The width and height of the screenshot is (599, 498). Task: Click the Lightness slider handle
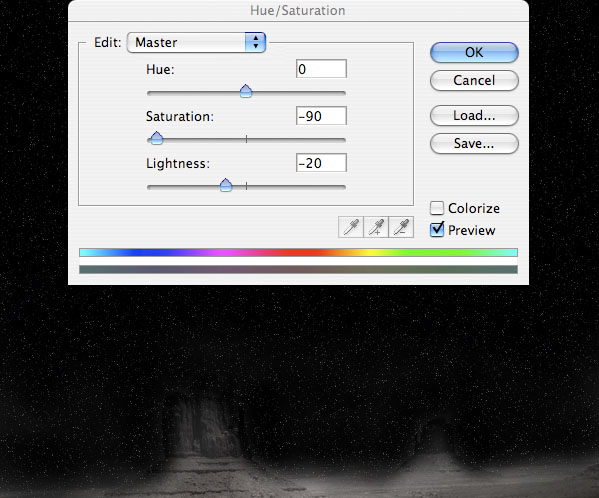point(226,185)
